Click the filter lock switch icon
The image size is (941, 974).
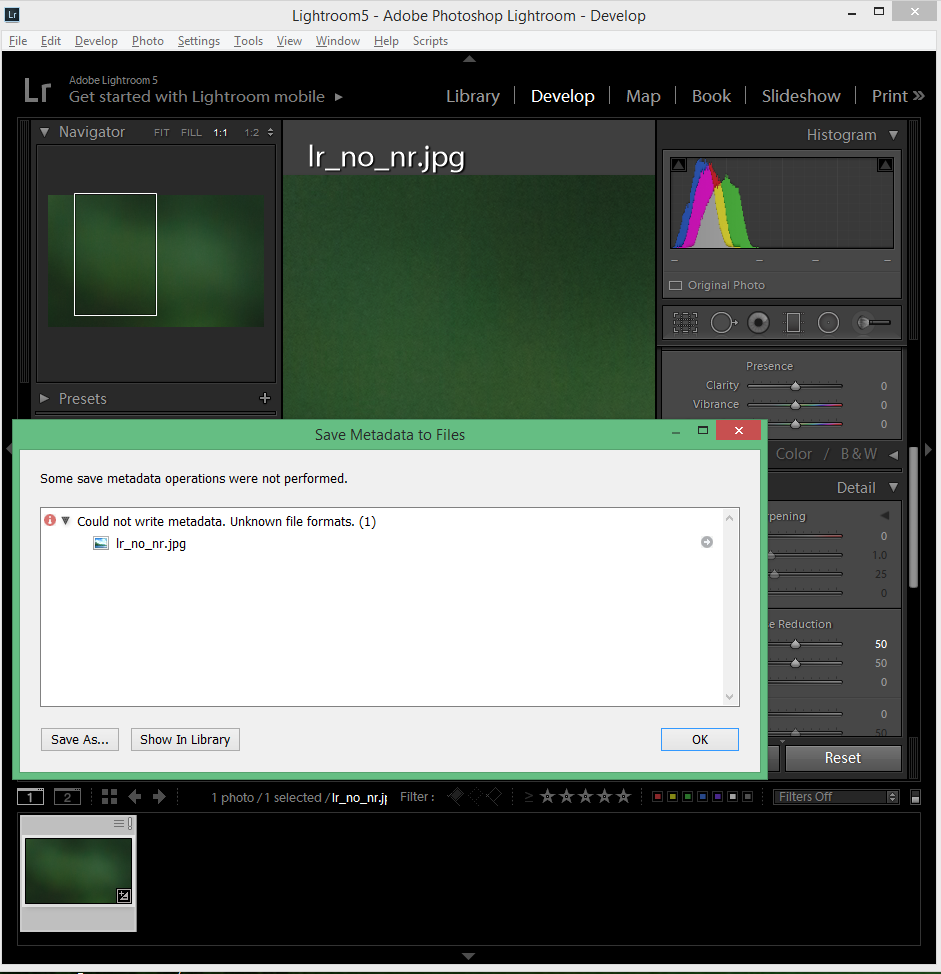click(x=915, y=798)
